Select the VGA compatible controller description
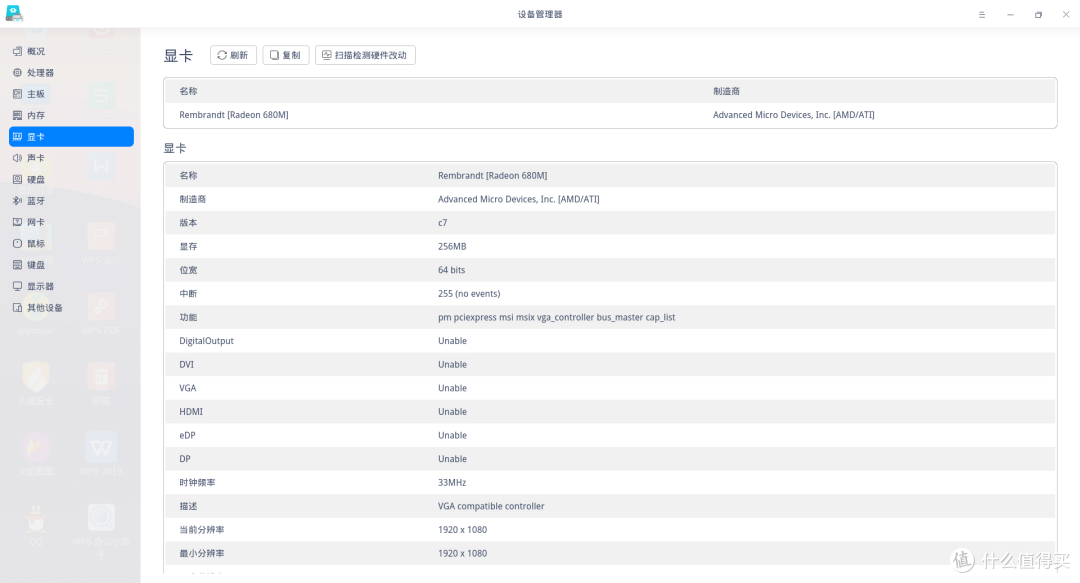Image resolution: width=1080 pixels, height=583 pixels. point(491,506)
